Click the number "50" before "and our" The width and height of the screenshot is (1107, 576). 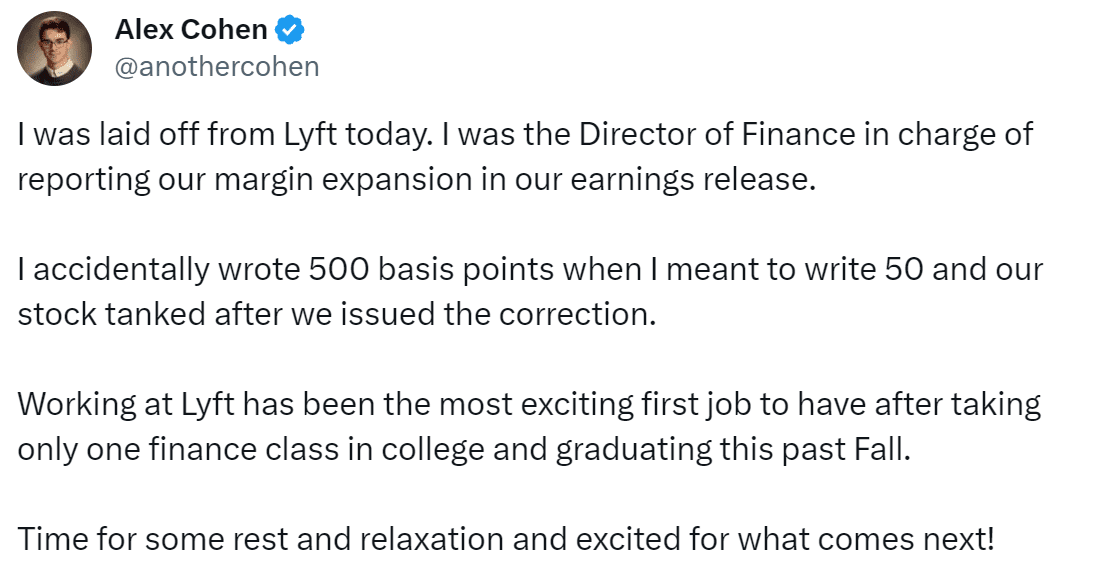904,270
